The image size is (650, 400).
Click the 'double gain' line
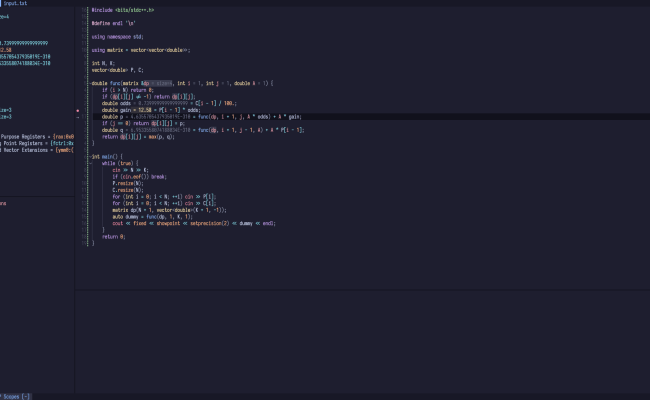point(151,110)
